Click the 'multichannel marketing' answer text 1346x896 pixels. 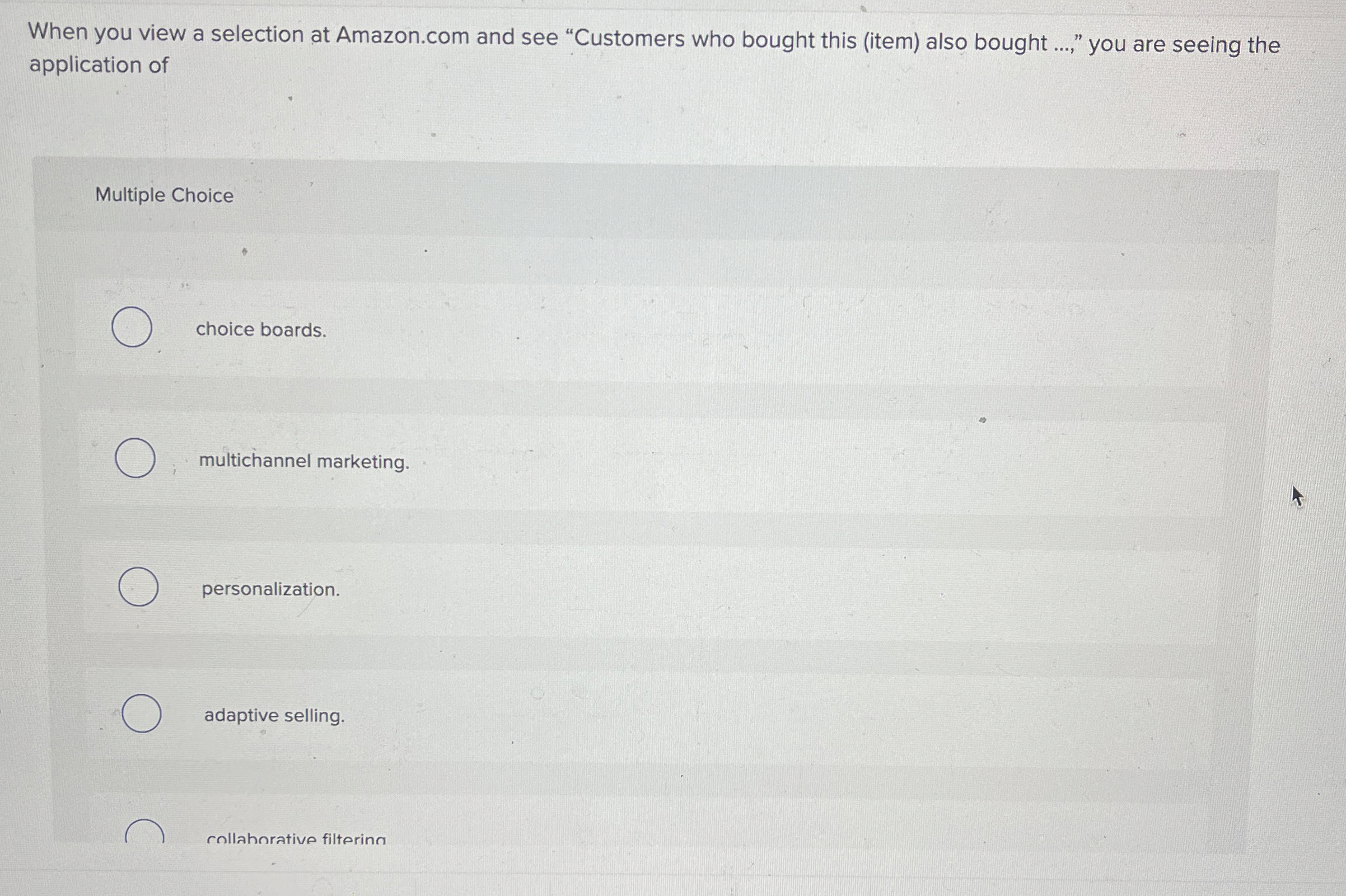point(304,461)
